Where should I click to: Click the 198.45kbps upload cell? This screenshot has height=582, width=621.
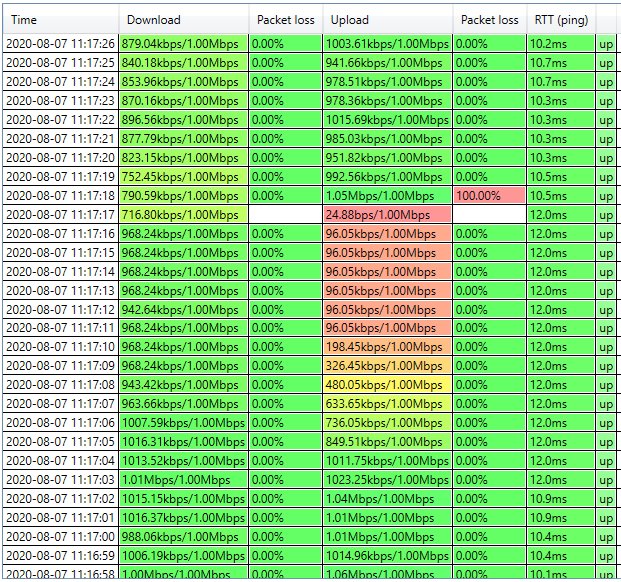tap(387, 347)
